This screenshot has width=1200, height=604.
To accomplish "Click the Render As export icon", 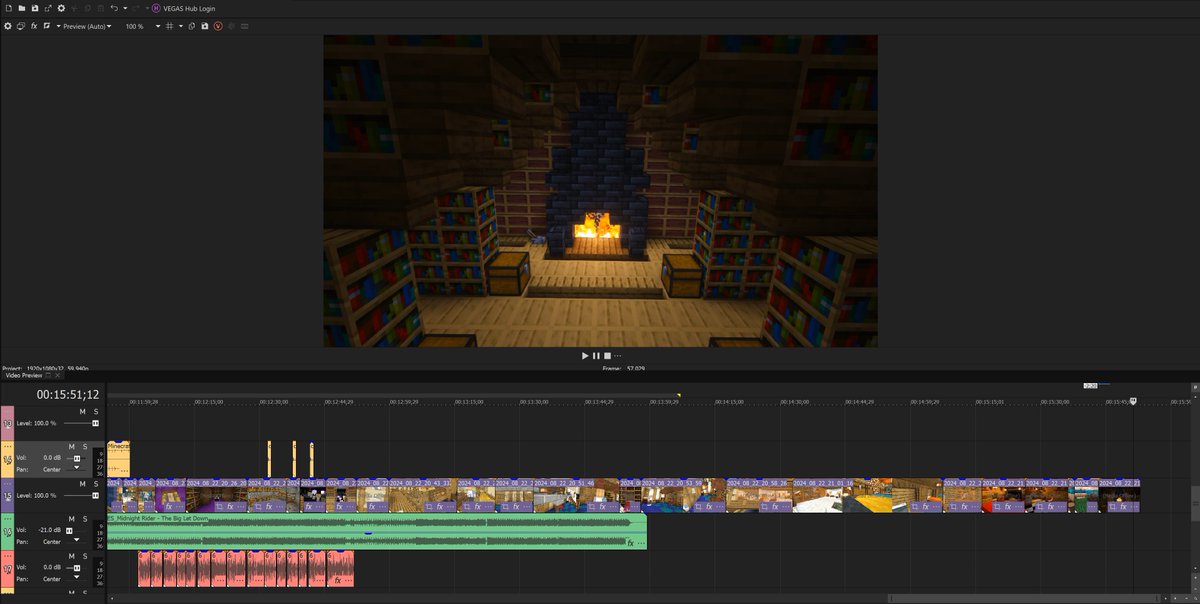I will coord(48,8).
